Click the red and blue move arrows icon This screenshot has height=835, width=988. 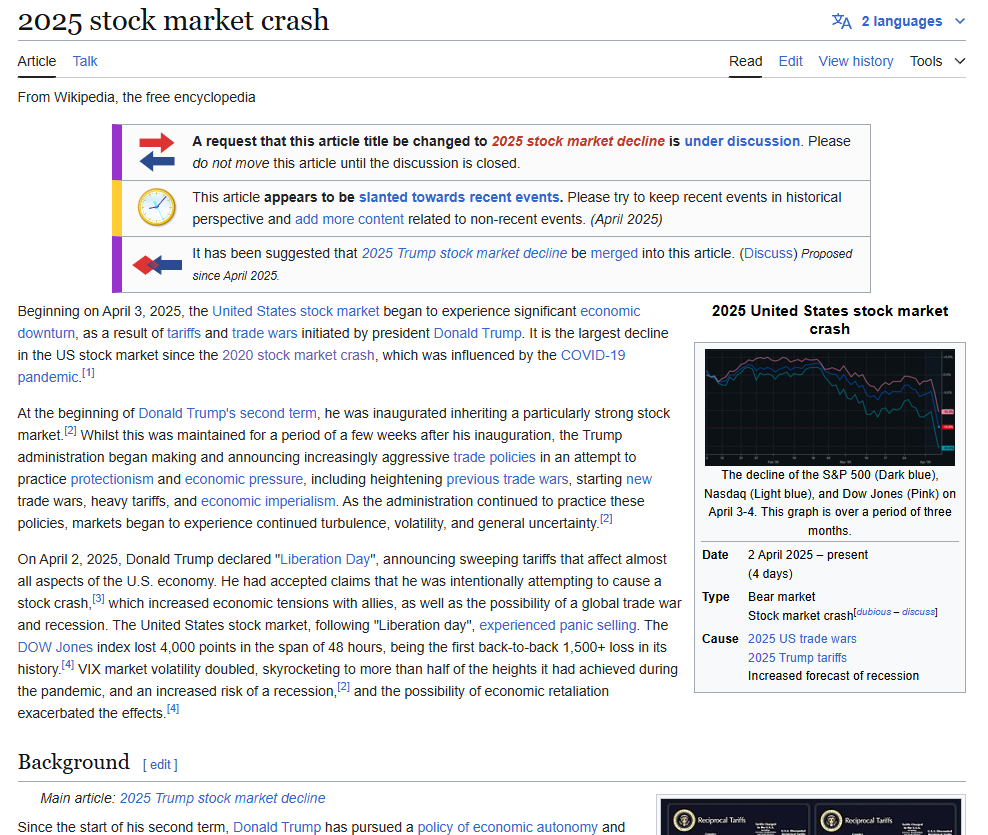157,152
